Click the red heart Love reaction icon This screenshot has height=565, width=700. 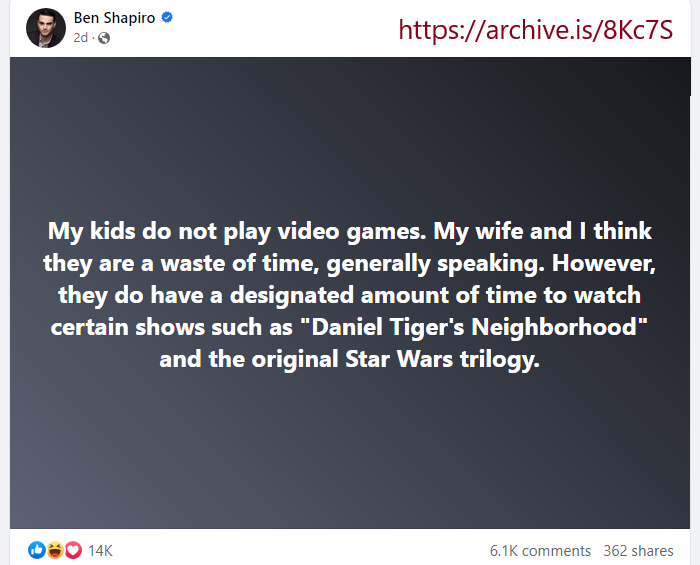tap(73, 550)
